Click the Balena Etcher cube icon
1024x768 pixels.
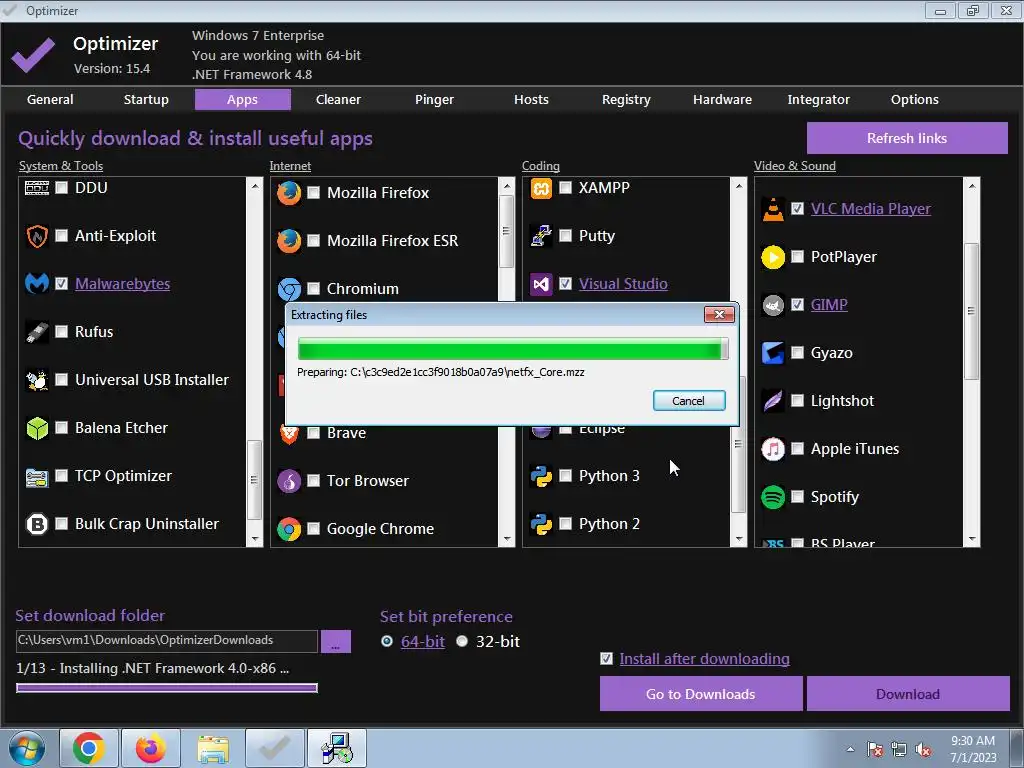pyautogui.click(x=37, y=428)
